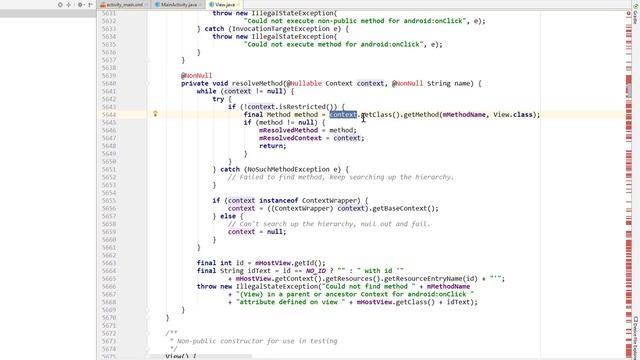Viewport: 640px width, 360px height.
Task: Open the Device File Explorer tool window
Action: click(x=636, y=337)
